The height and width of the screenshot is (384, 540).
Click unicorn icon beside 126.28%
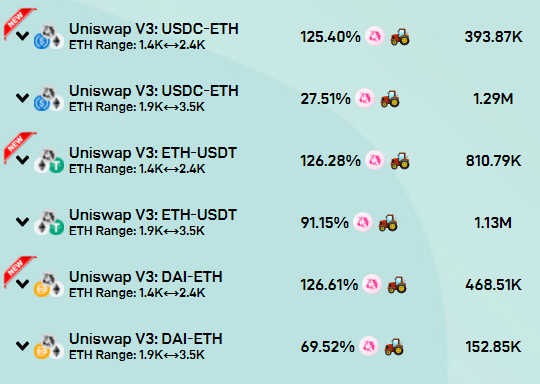tap(375, 160)
